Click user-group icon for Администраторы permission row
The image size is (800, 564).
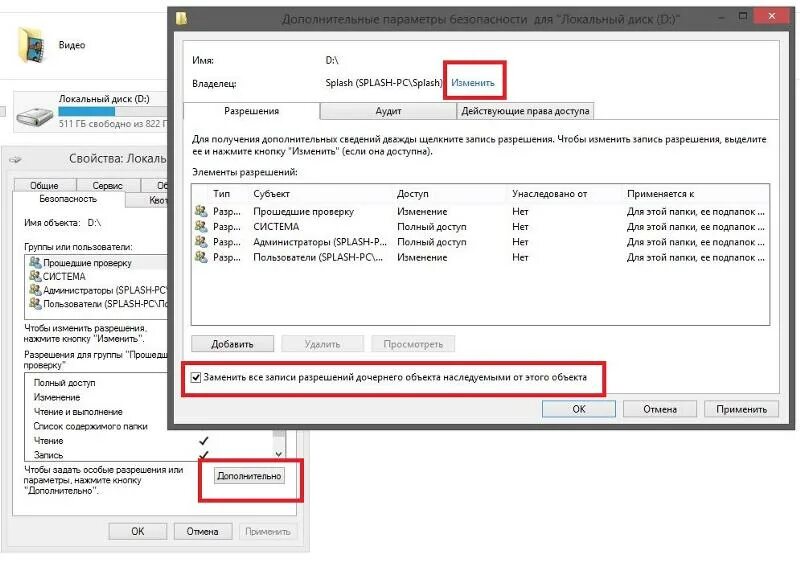point(201,241)
